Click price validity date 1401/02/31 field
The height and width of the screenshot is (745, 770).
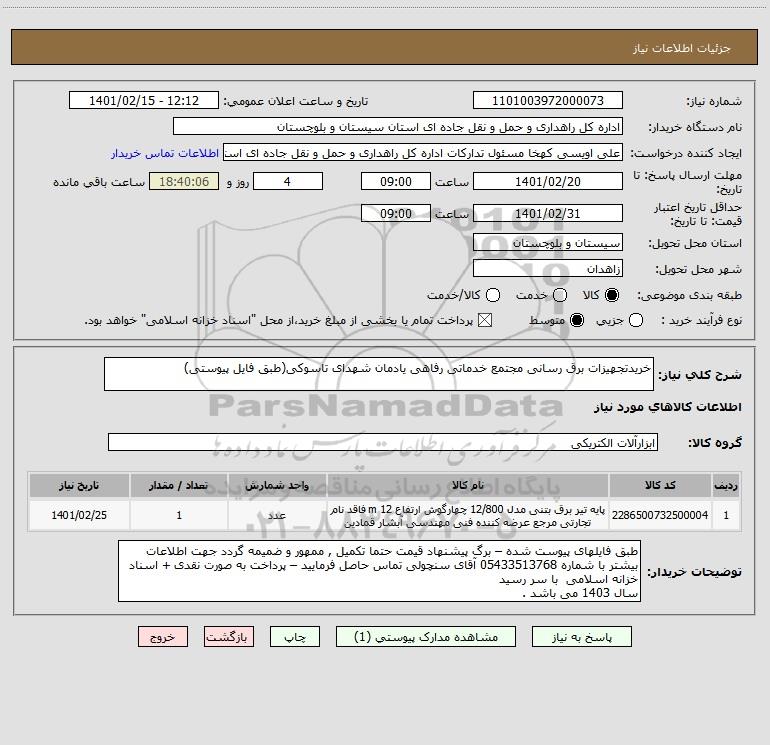548,213
